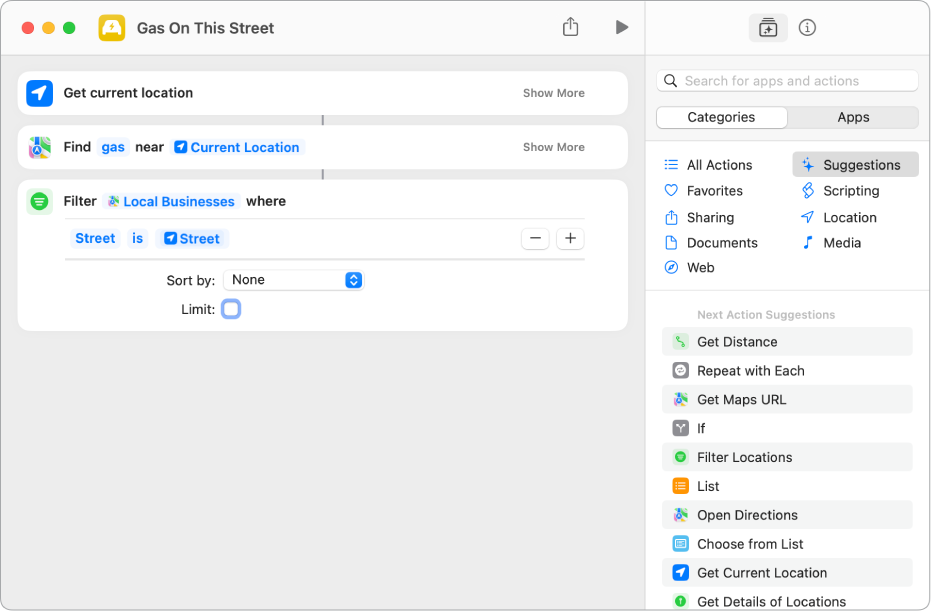Expand Show More on Get current location
Viewport: 932px width, 612px height.
553,93
